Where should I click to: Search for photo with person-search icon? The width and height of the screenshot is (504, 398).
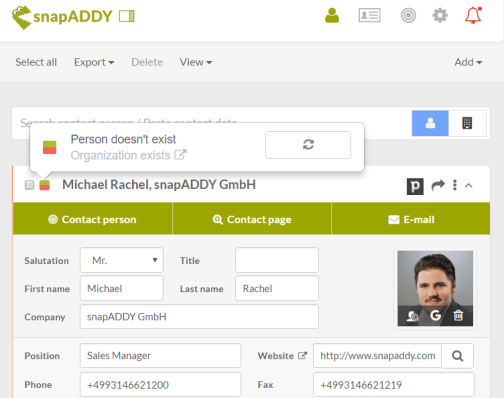pos(413,315)
